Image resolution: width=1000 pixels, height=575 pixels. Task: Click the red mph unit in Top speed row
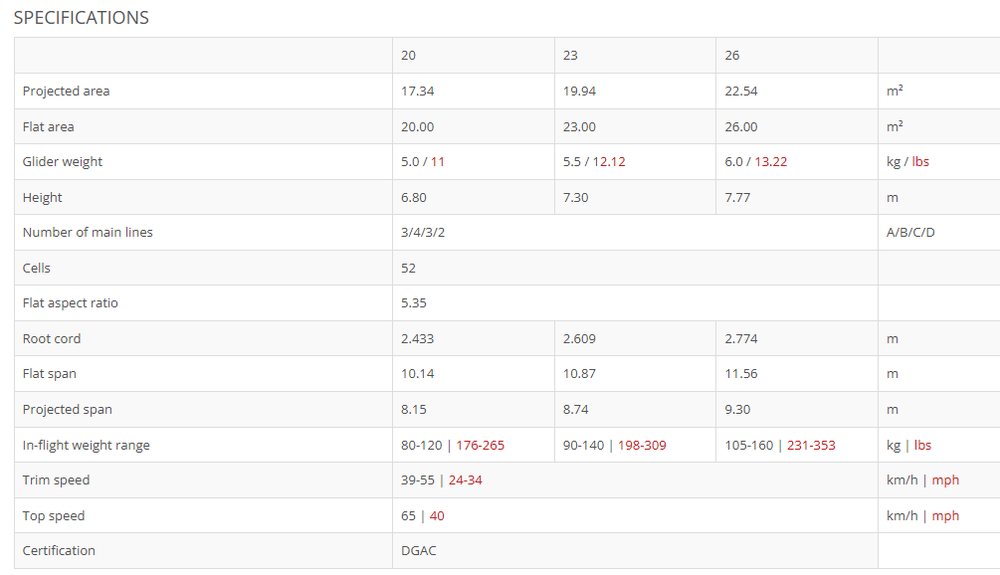click(x=945, y=516)
